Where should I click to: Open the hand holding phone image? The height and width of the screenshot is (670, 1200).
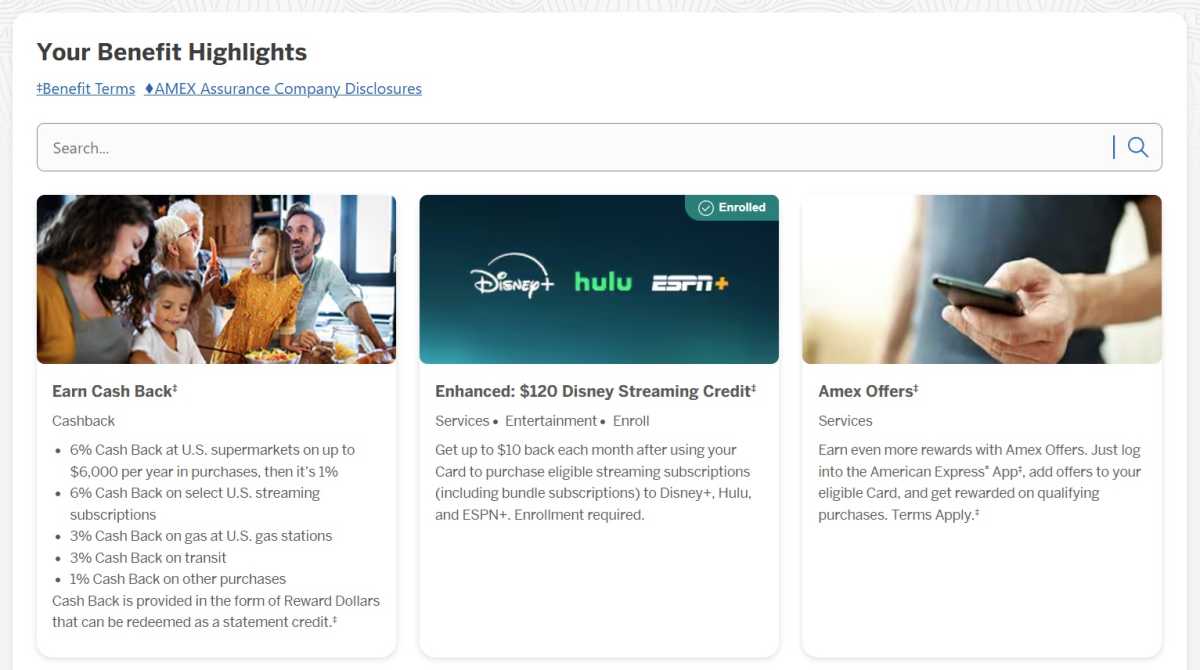[981, 279]
